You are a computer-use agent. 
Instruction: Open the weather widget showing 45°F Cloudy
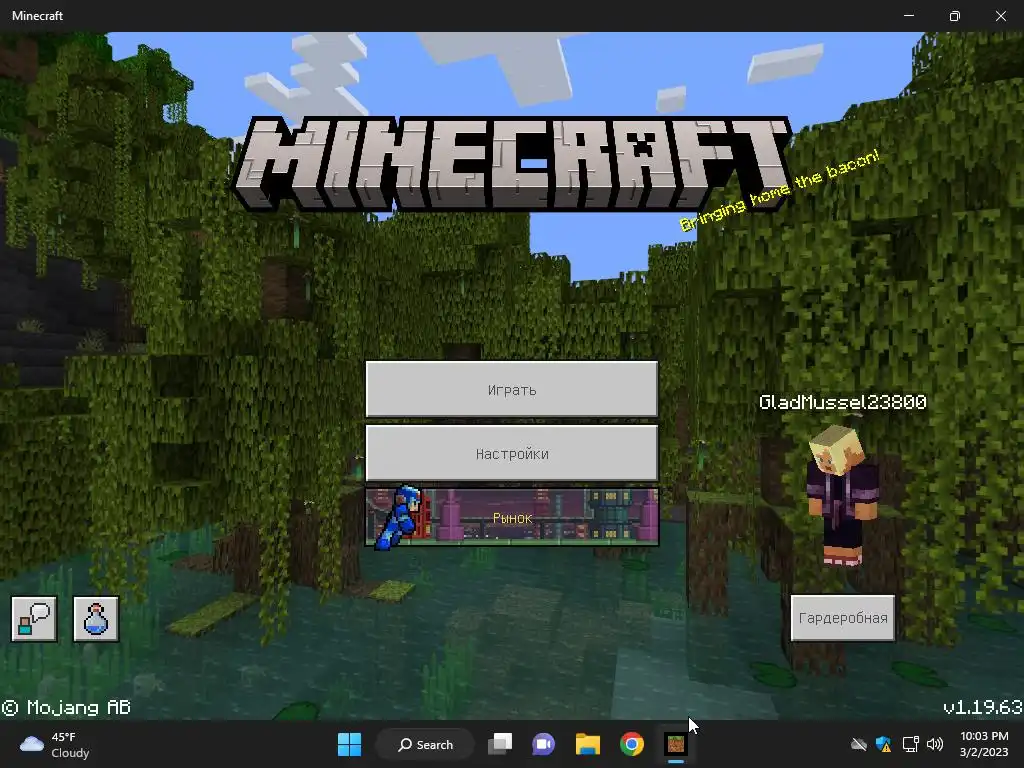(x=55, y=744)
